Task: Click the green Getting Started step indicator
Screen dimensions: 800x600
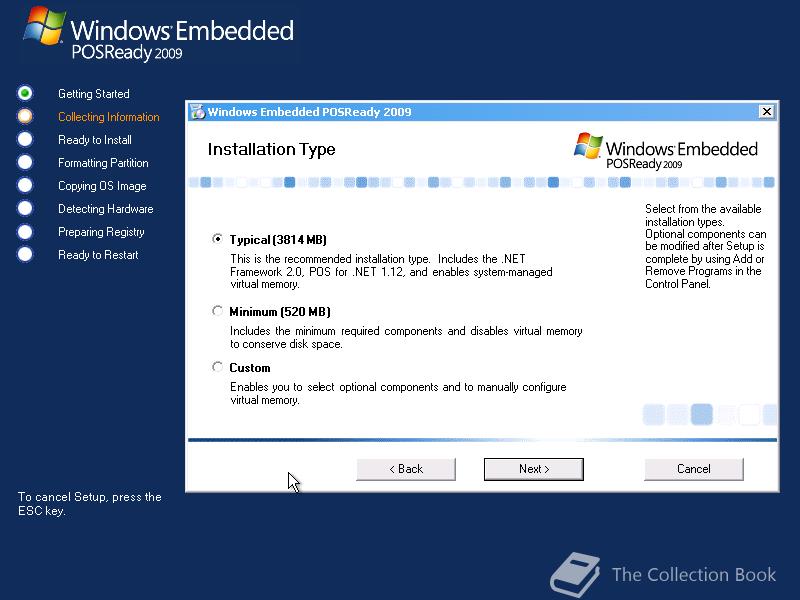Action: [24, 93]
